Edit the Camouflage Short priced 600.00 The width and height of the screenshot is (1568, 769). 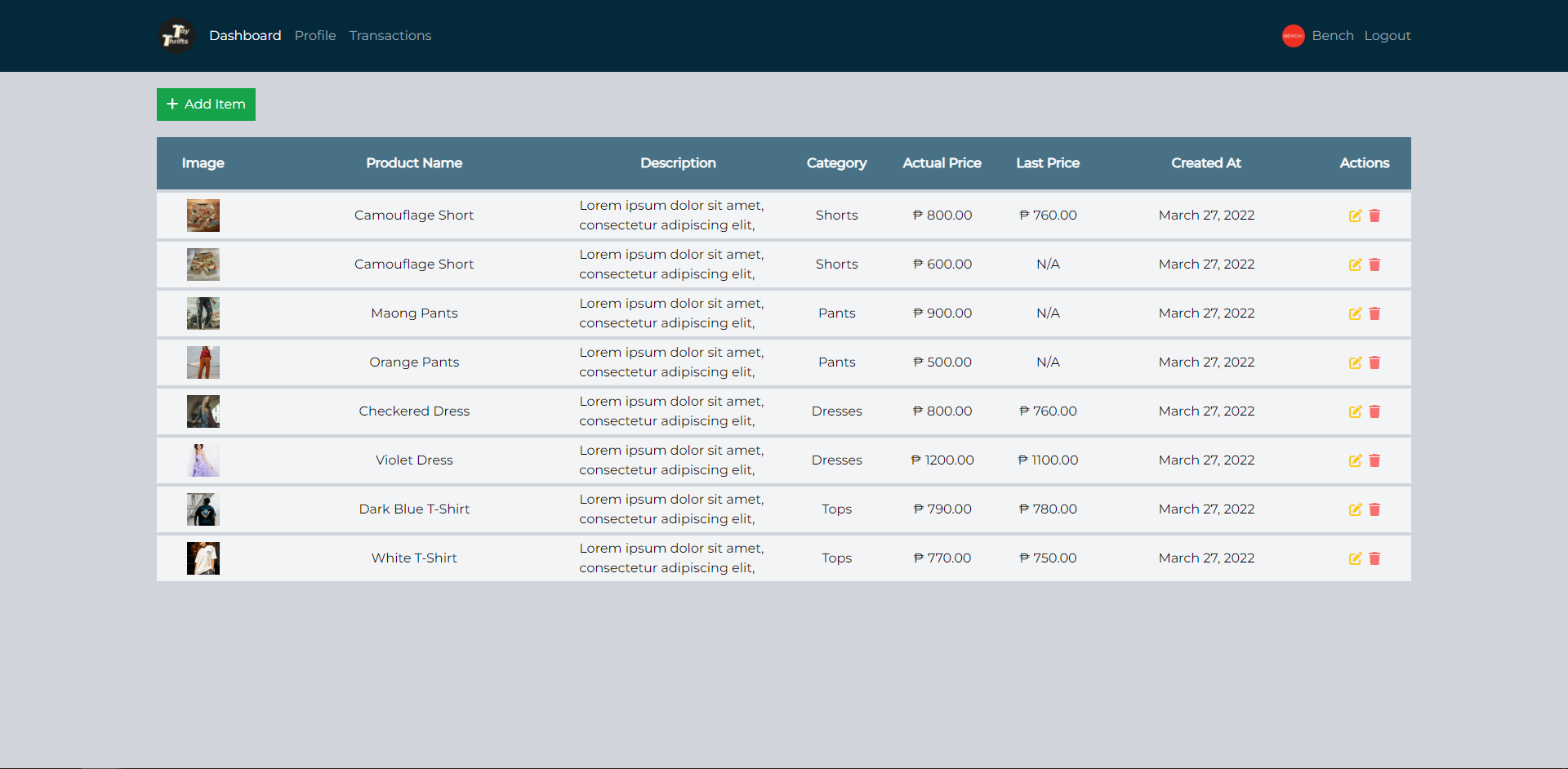tap(1355, 264)
